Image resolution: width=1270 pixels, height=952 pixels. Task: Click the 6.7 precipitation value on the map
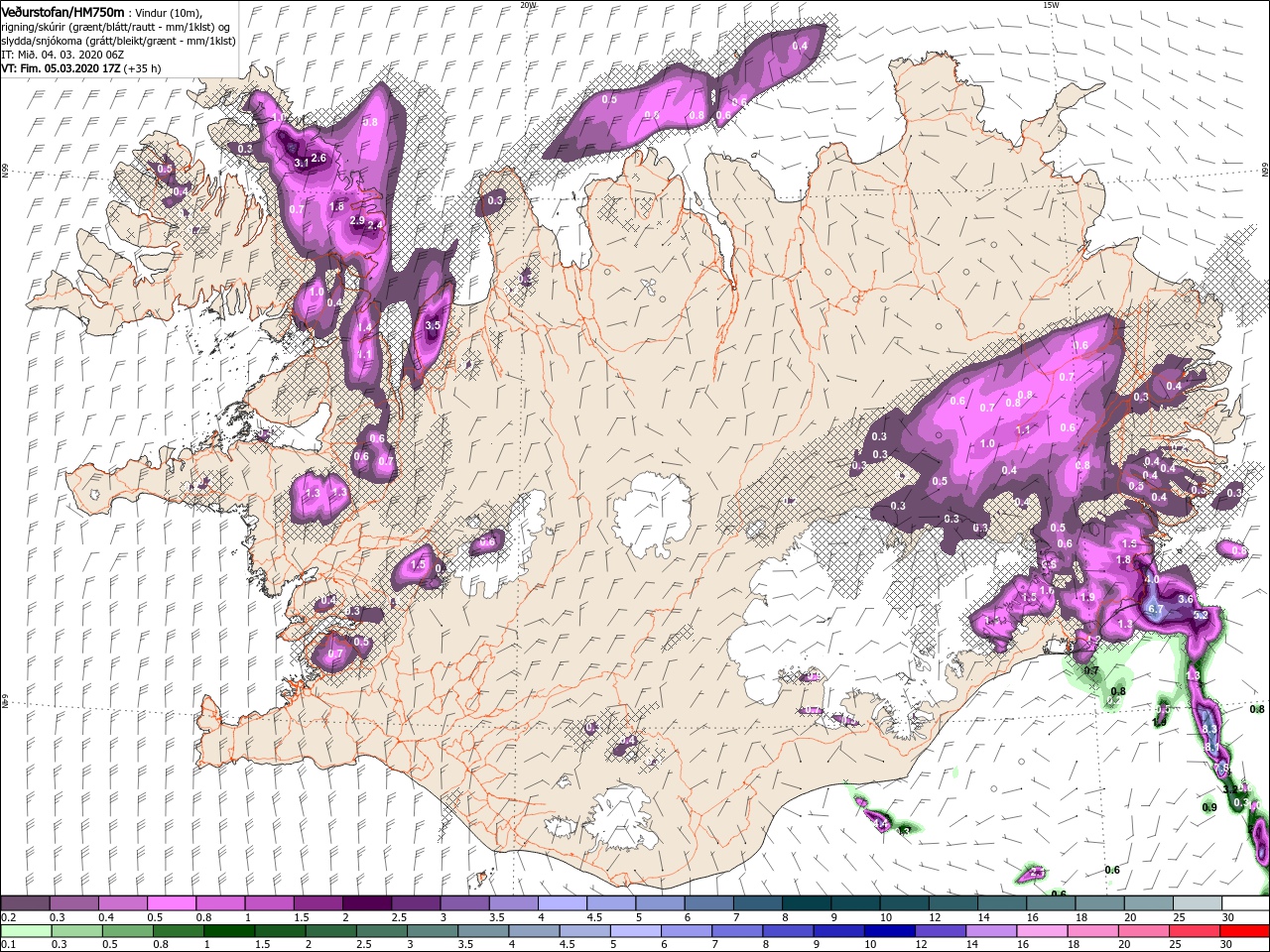click(x=1155, y=609)
